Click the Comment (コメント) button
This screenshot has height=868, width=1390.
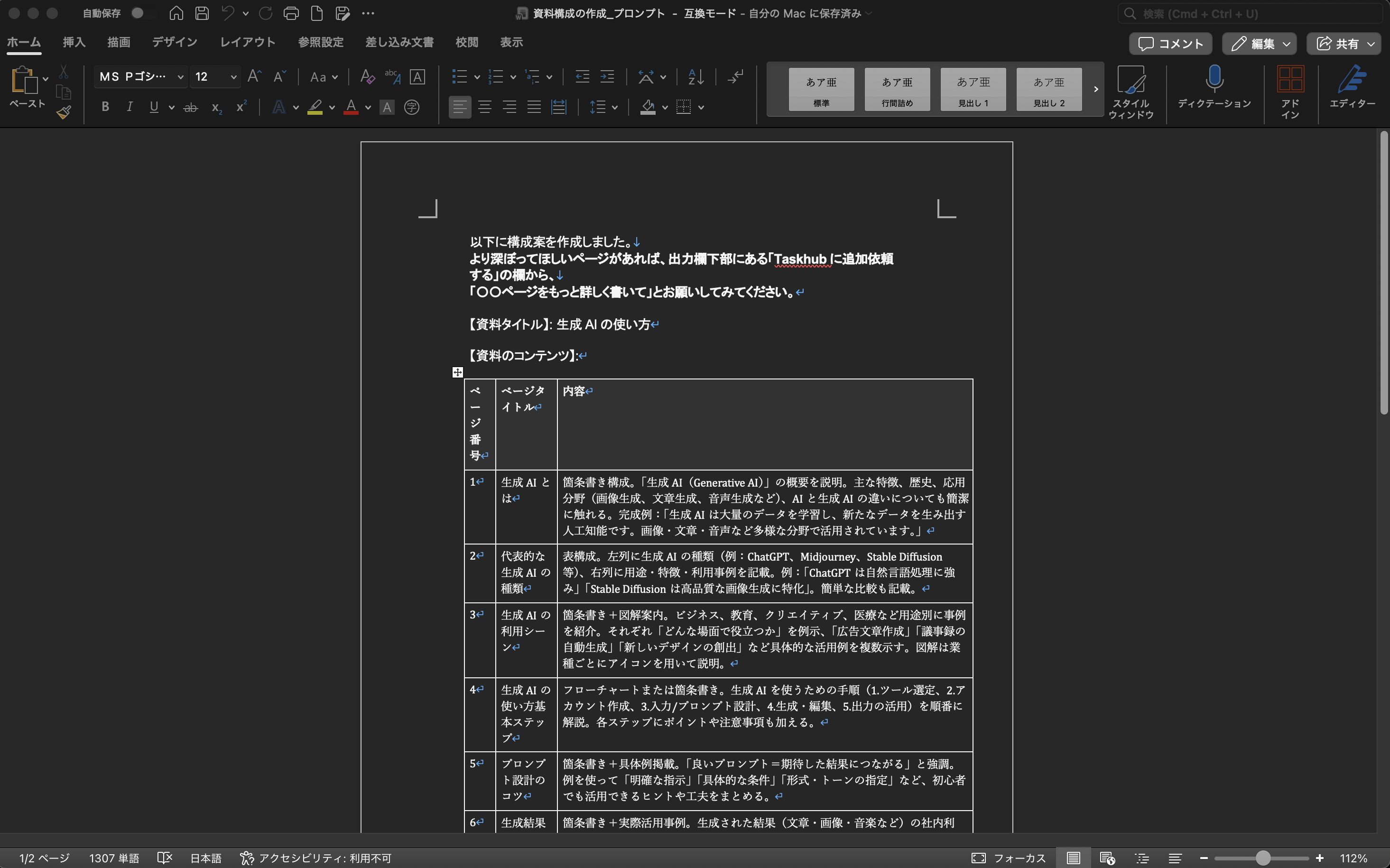pyautogui.click(x=1170, y=44)
